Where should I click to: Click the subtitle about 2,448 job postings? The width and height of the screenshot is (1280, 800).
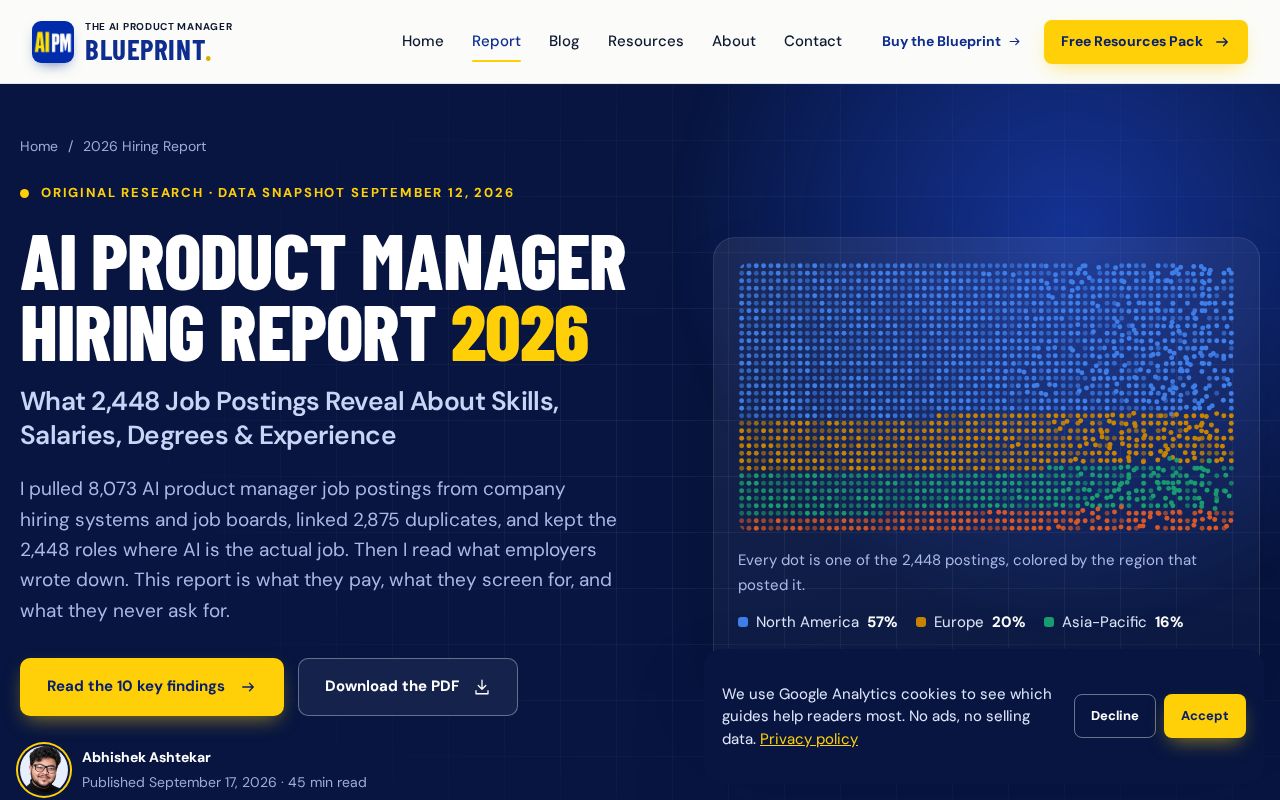tap(290, 418)
